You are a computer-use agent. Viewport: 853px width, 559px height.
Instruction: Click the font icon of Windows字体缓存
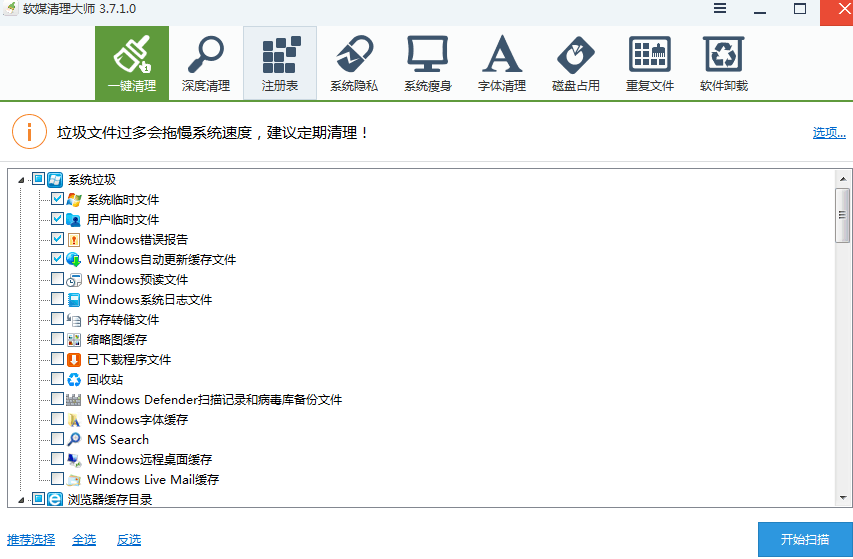pyautogui.click(x=74, y=419)
